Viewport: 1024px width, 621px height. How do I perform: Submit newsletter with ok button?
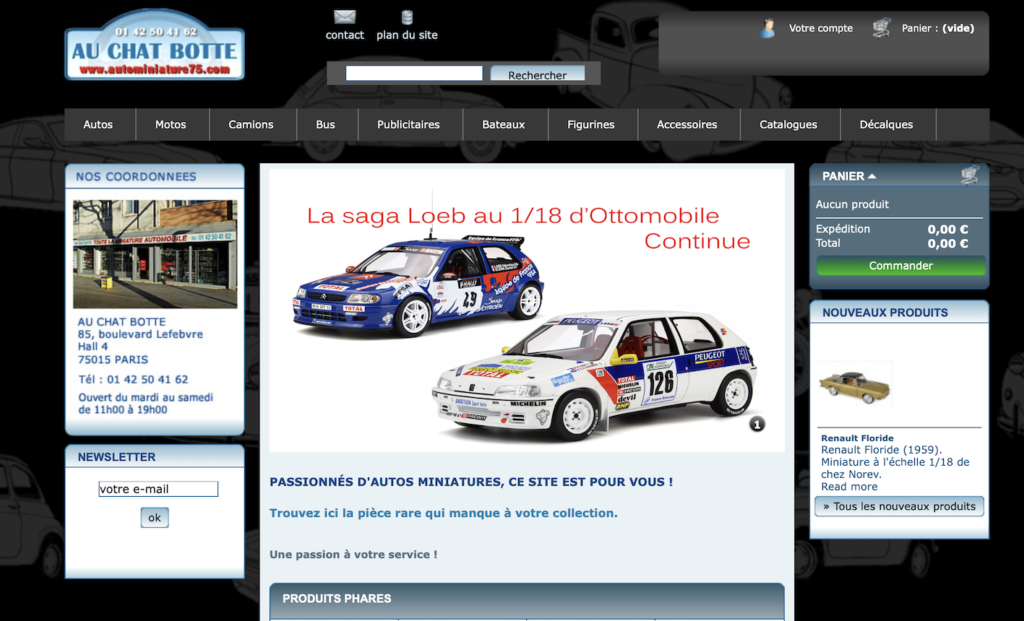click(154, 518)
